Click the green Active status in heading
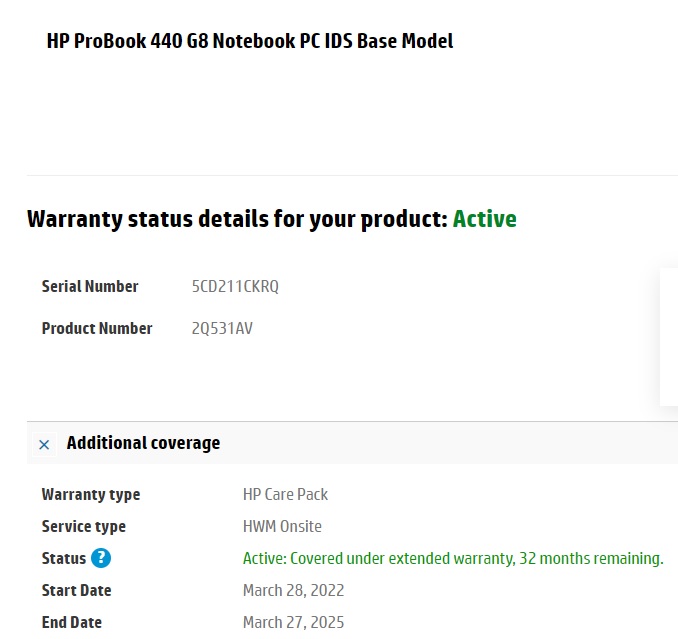Screen dimensions: 678x639 [484, 219]
